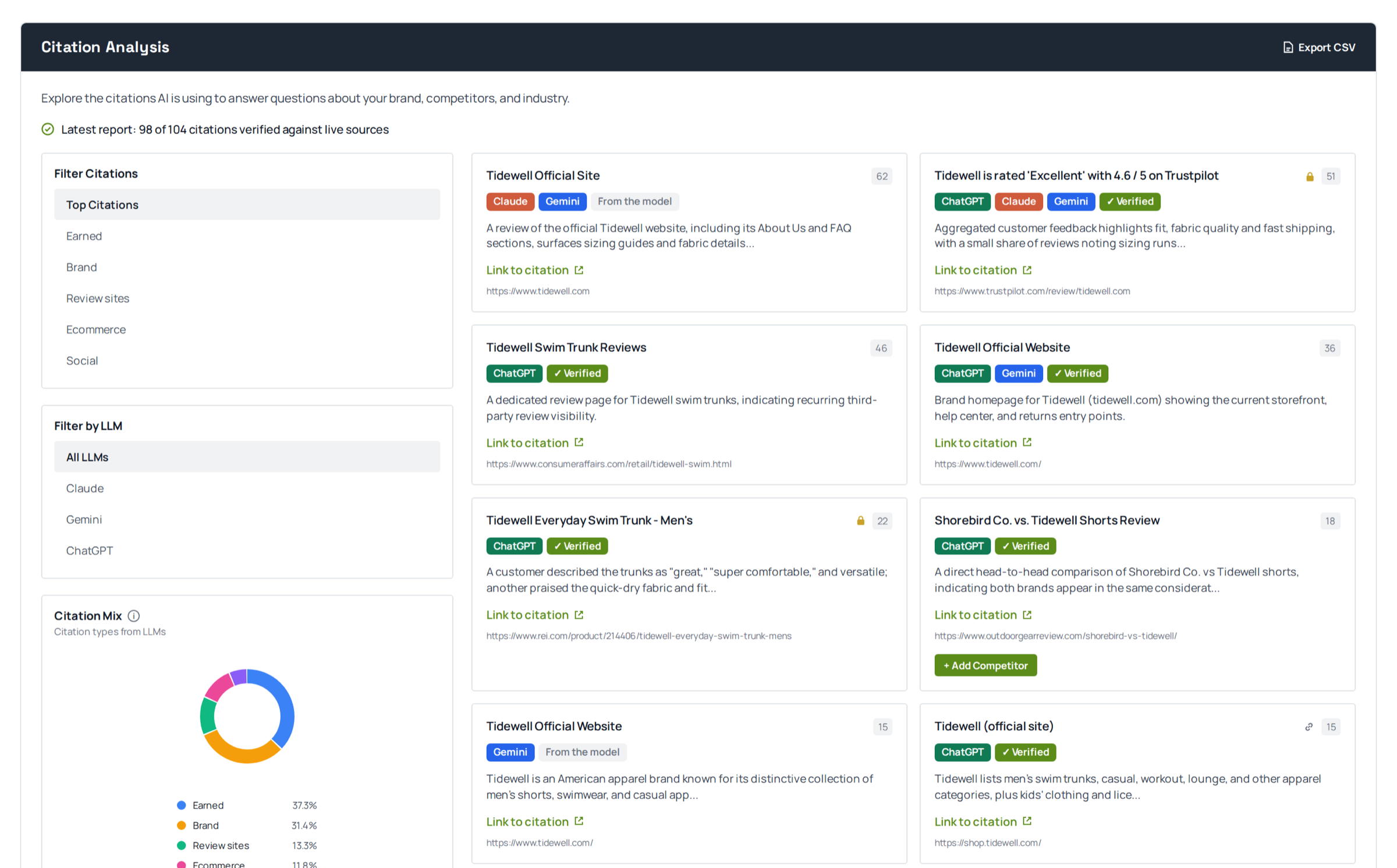
Task: Filter by the Claude LLM
Action: pos(247,488)
